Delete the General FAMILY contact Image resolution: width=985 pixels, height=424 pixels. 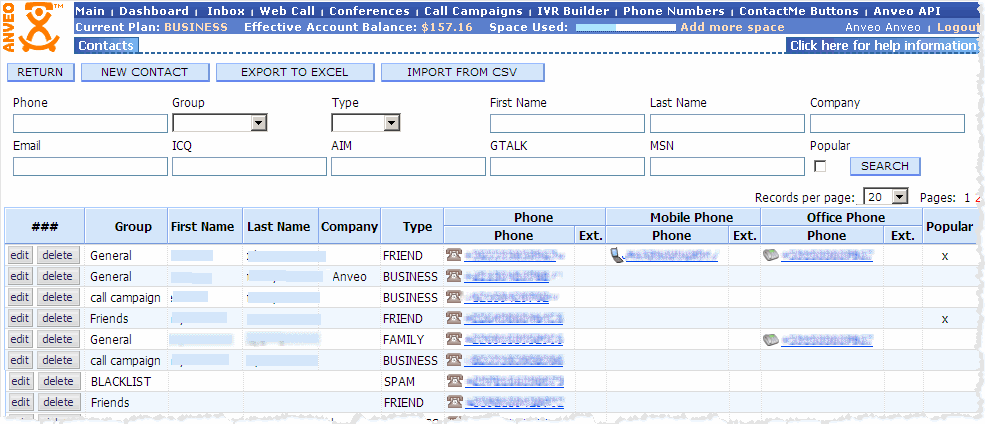(58, 339)
